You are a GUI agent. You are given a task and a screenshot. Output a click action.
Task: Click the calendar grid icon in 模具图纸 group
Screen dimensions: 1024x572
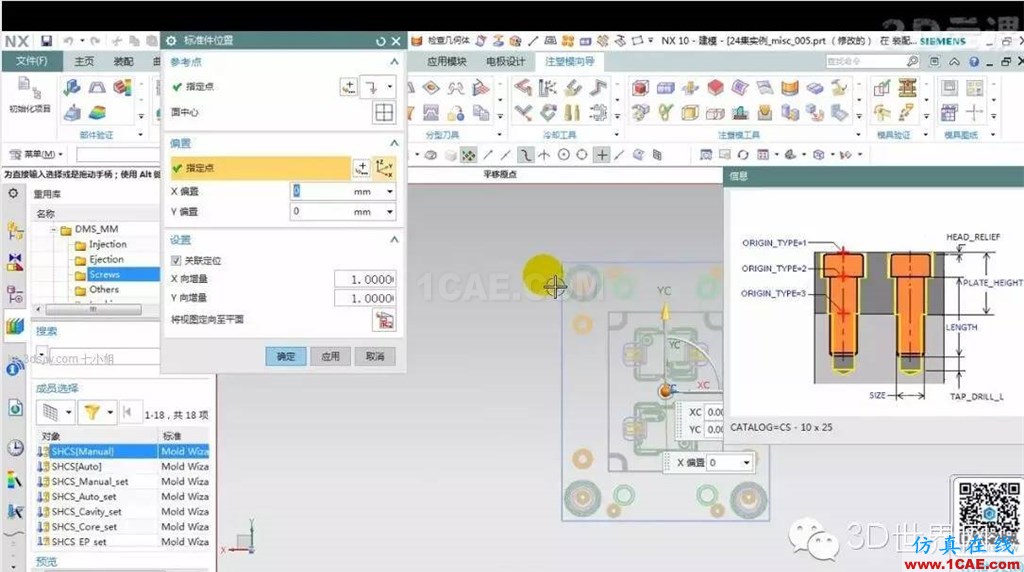tap(949, 113)
